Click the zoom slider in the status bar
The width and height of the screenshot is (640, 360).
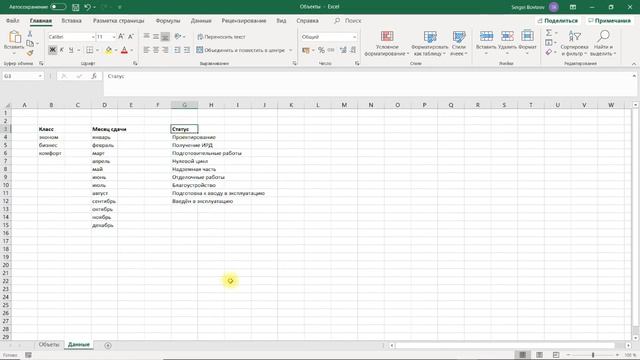click(x=593, y=355)
